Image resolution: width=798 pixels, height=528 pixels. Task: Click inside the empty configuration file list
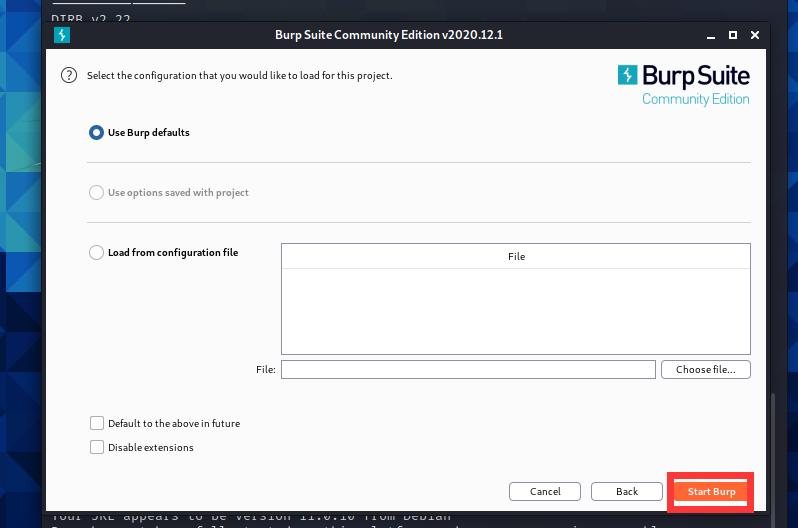[x=516, y=311]
